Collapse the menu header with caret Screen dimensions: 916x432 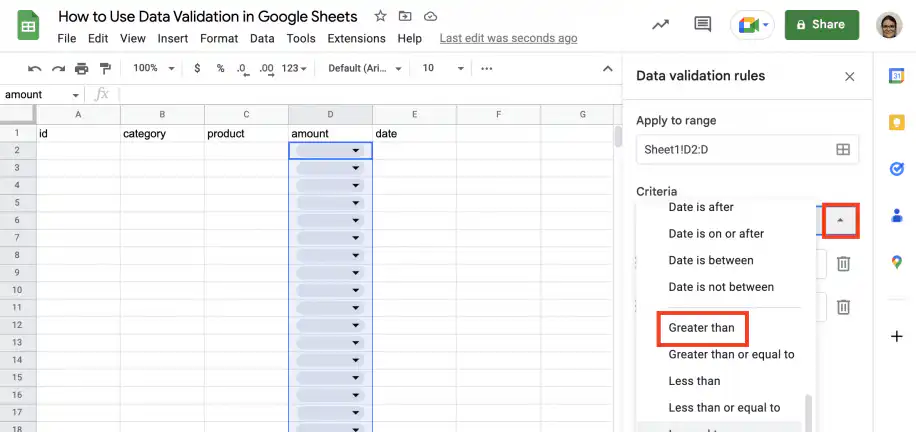(x=608, y=68)
